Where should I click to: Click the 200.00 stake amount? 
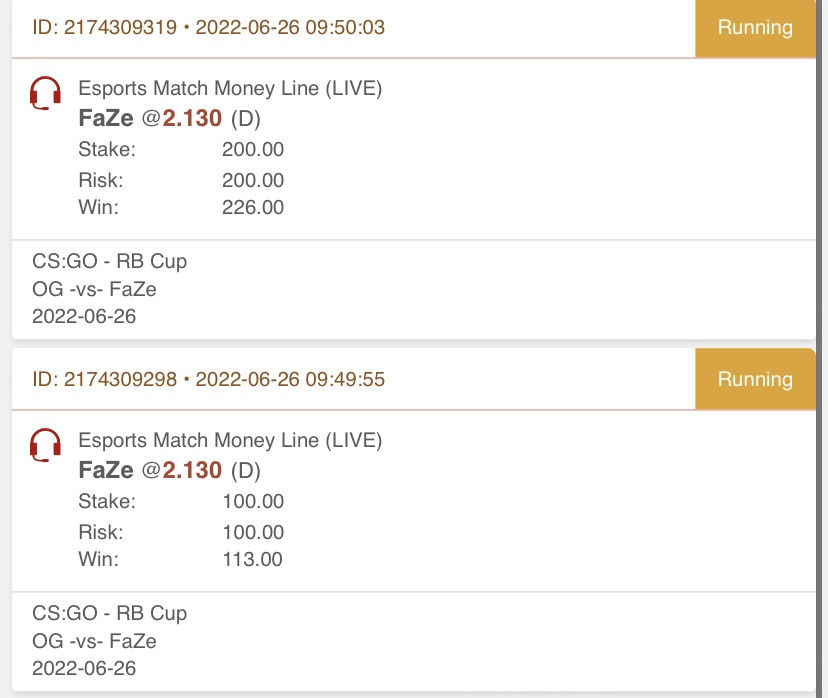click(x=253, y=149)
